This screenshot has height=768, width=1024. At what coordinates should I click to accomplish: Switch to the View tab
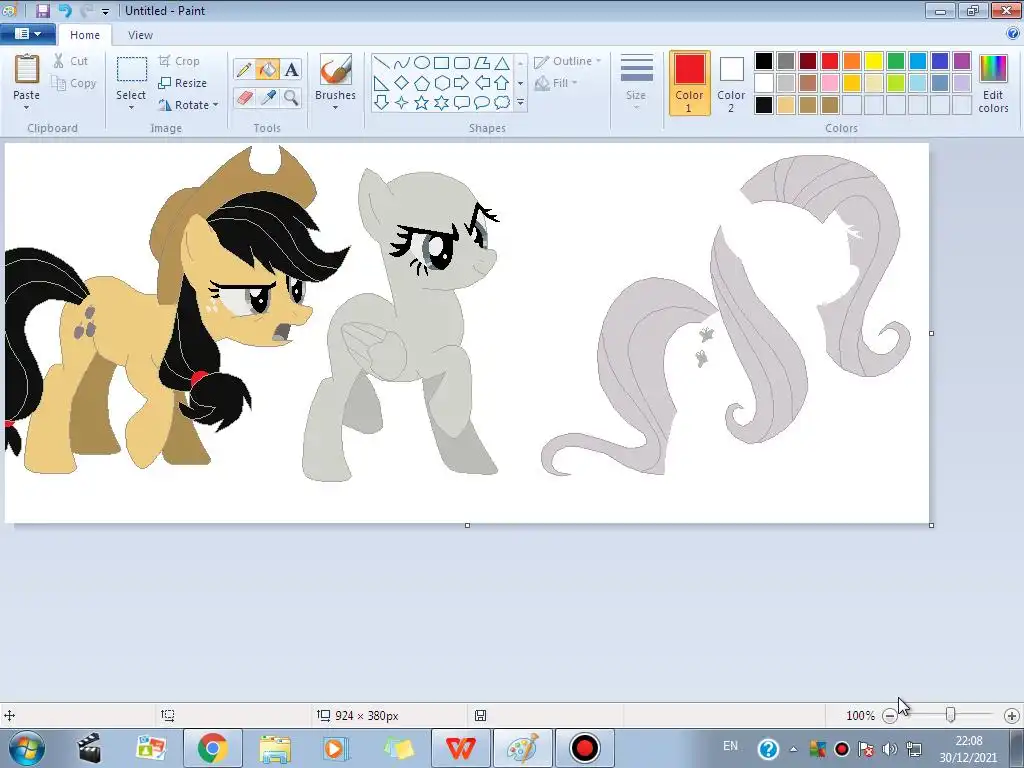[x=140, y=35]
